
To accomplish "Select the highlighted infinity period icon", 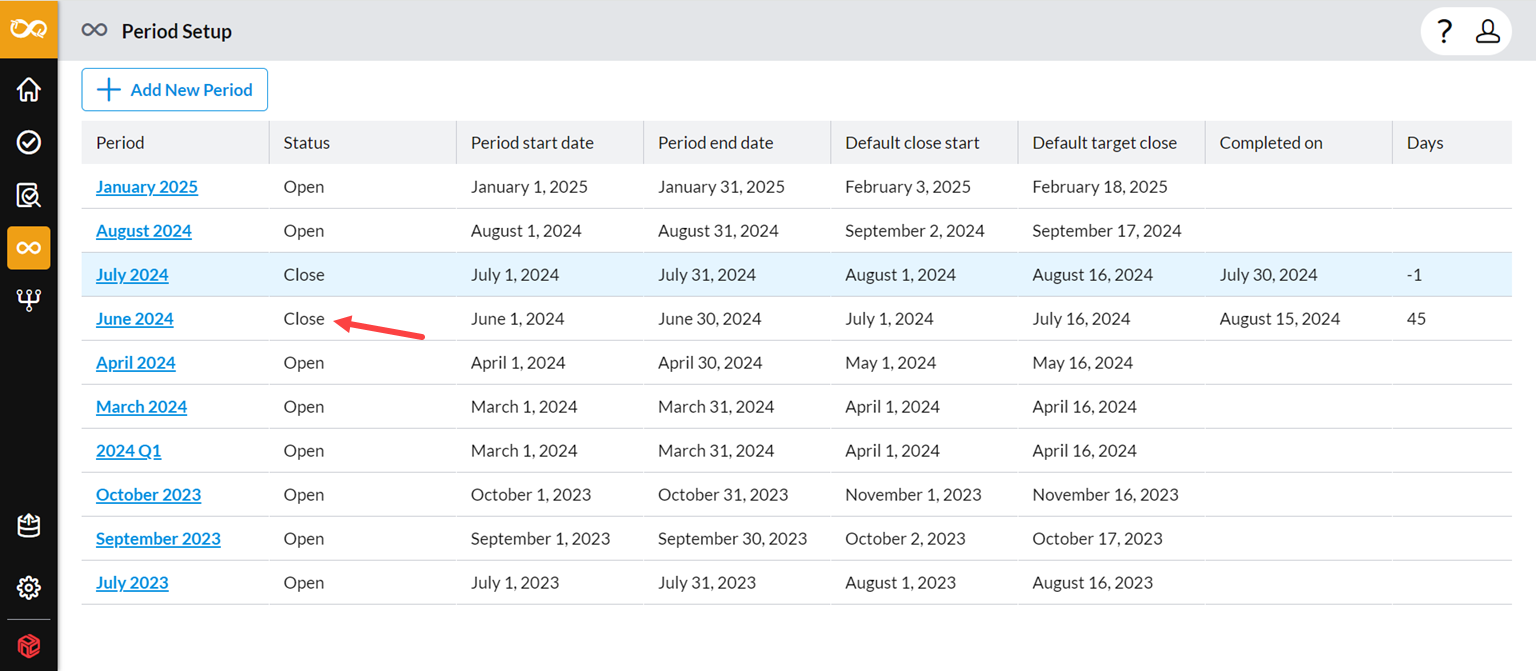I will tap(29, 248).
